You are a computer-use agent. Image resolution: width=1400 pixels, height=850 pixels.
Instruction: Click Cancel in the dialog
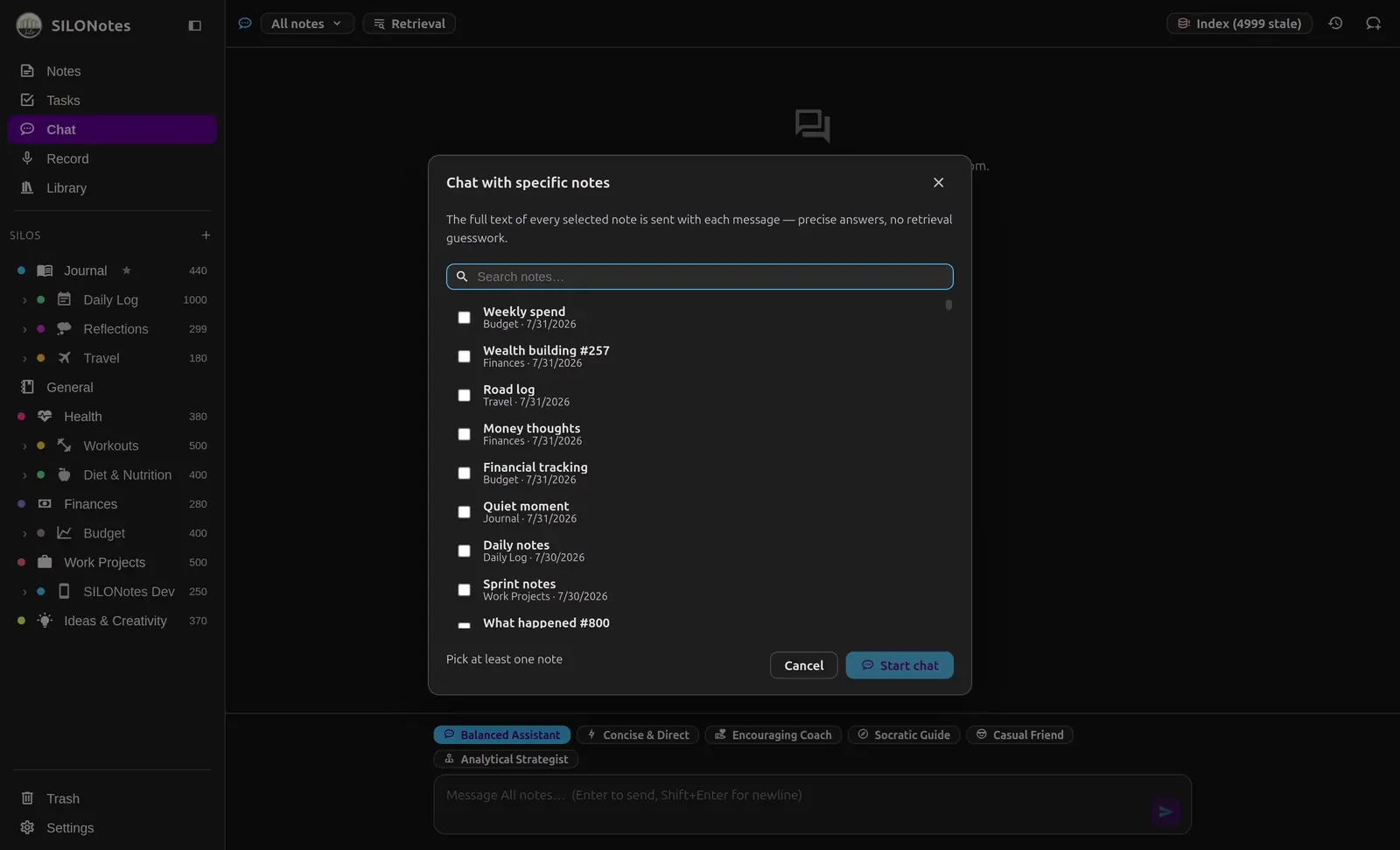click(803, 665)
